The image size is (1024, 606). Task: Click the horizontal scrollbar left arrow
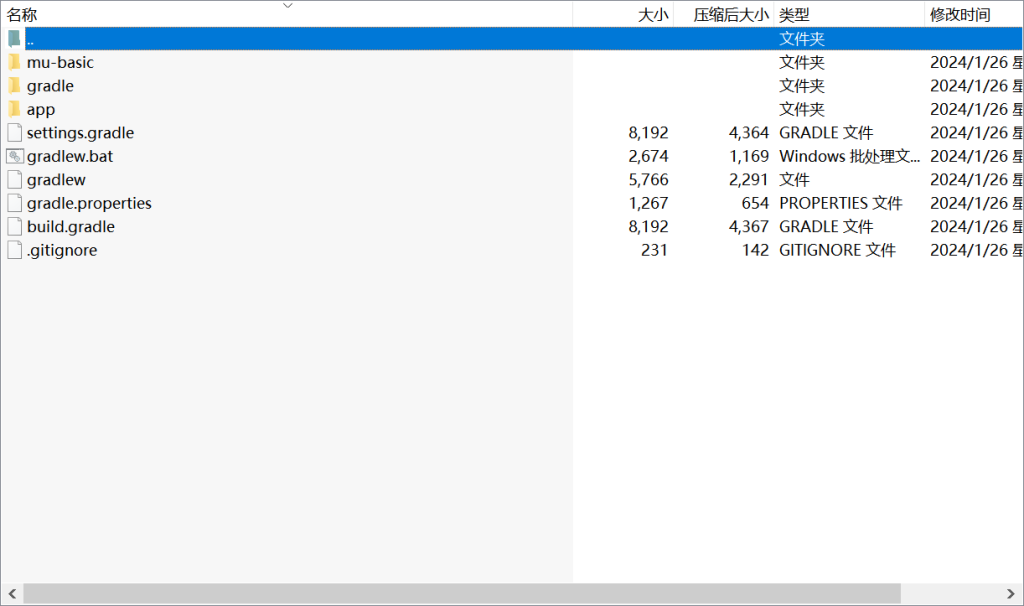coord(11,594)
